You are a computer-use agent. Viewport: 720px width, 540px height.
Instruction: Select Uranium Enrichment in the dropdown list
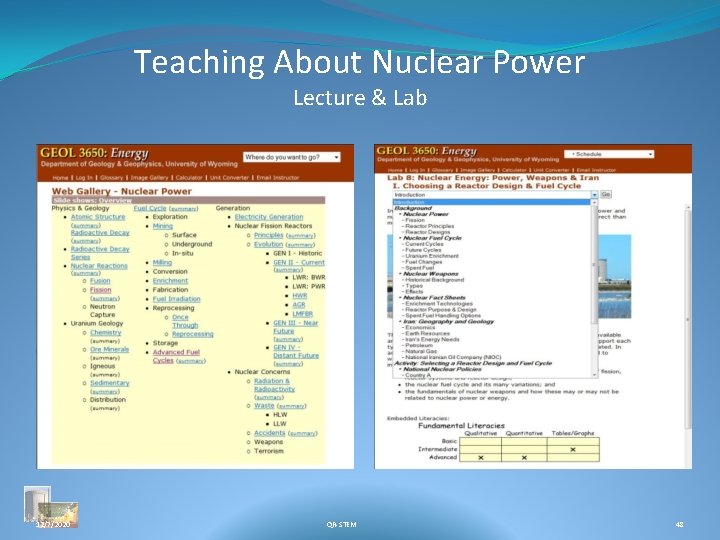pyautogui.click(x=432, y=256)
